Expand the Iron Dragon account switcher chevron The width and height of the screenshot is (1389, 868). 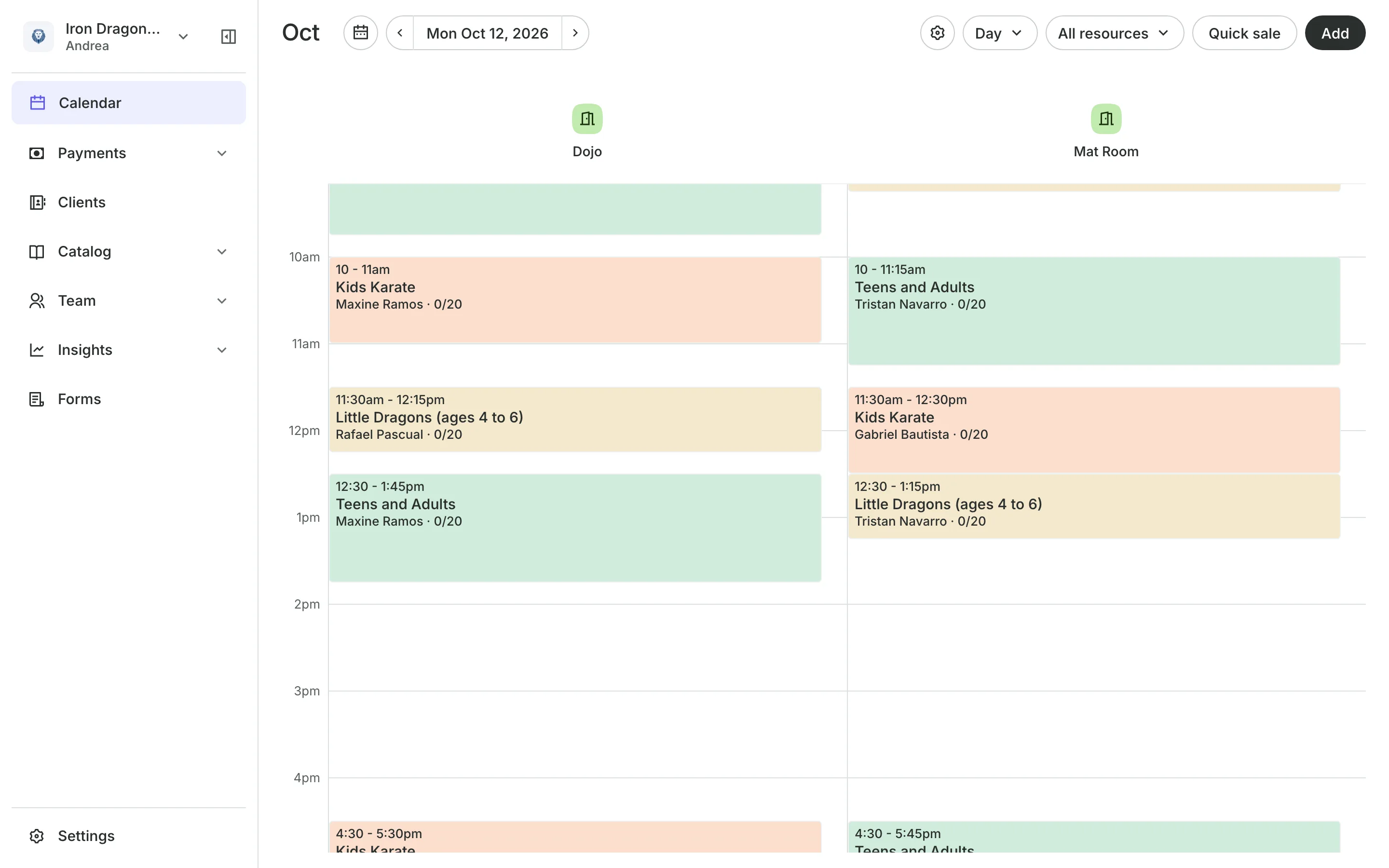pyautogui.click(x=183, y=37)
